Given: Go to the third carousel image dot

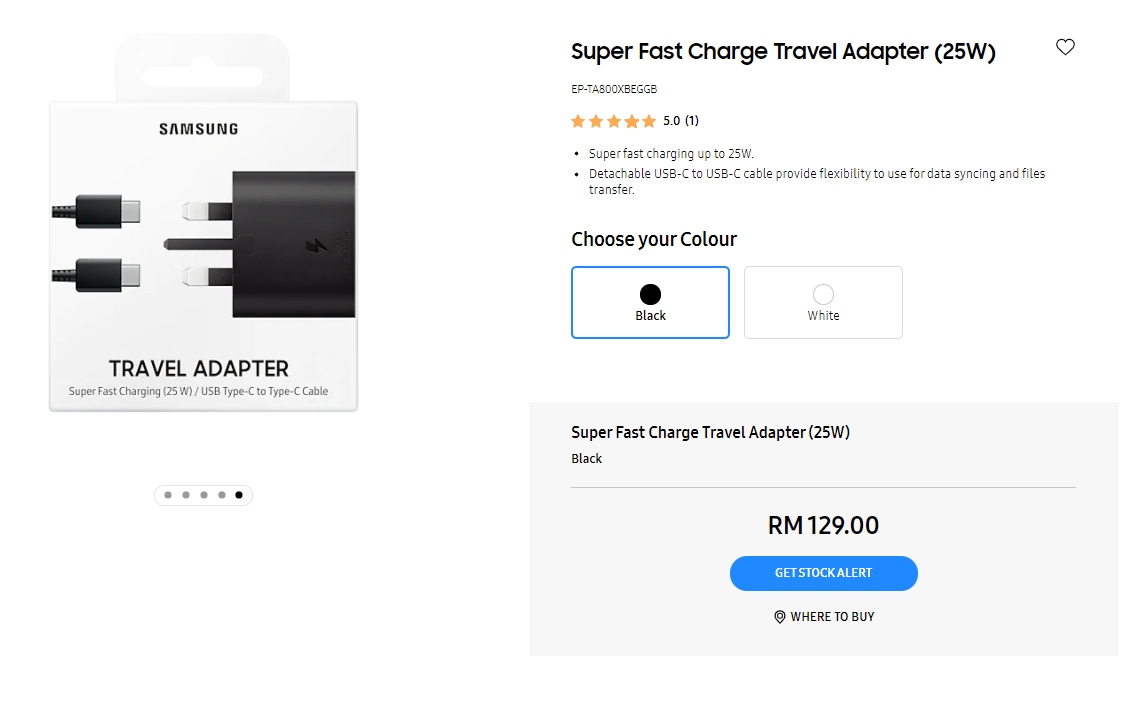Looking at the screenshot, I should [x=204, y=495].
